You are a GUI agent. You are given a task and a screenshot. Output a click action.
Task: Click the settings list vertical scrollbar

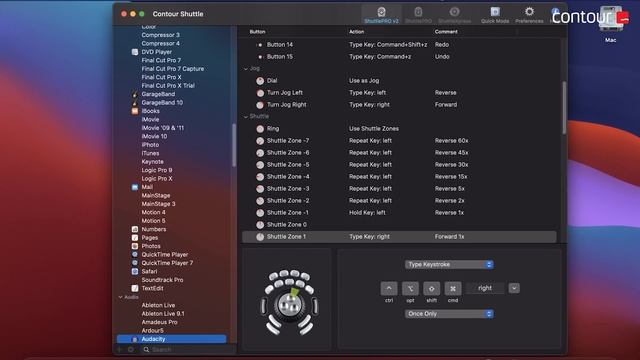click(x=564, y=108)
